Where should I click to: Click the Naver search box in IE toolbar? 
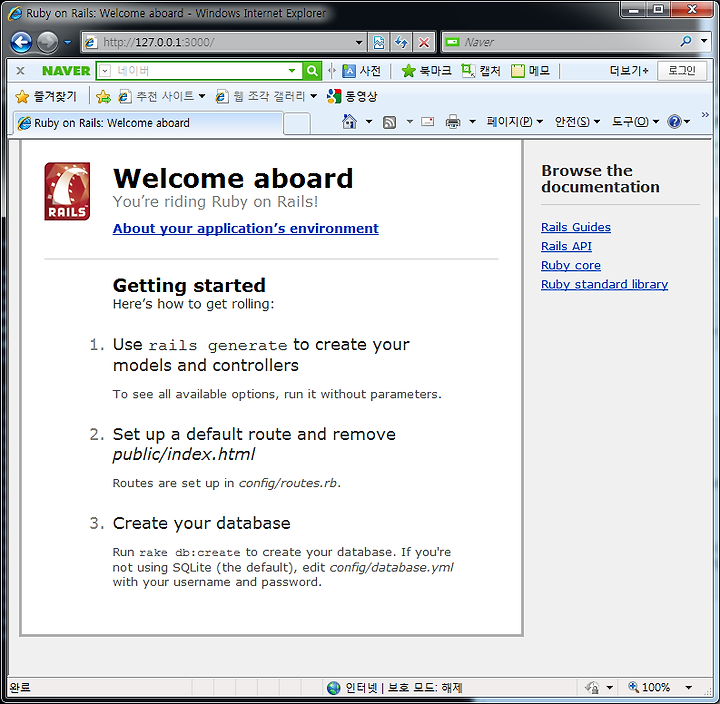[x=560, y=42]
